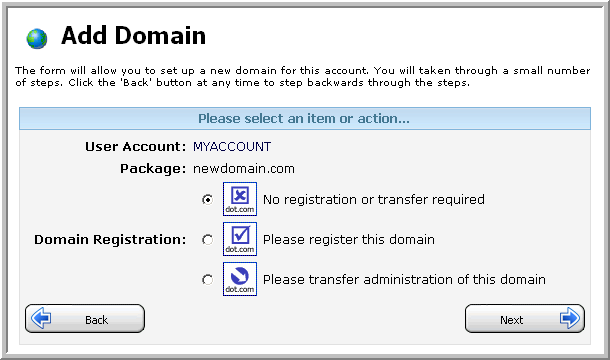Click the 'Please select an item or action' header
Image resolution: width=610 pixels, height=360 pixels.
coord(304,118)
